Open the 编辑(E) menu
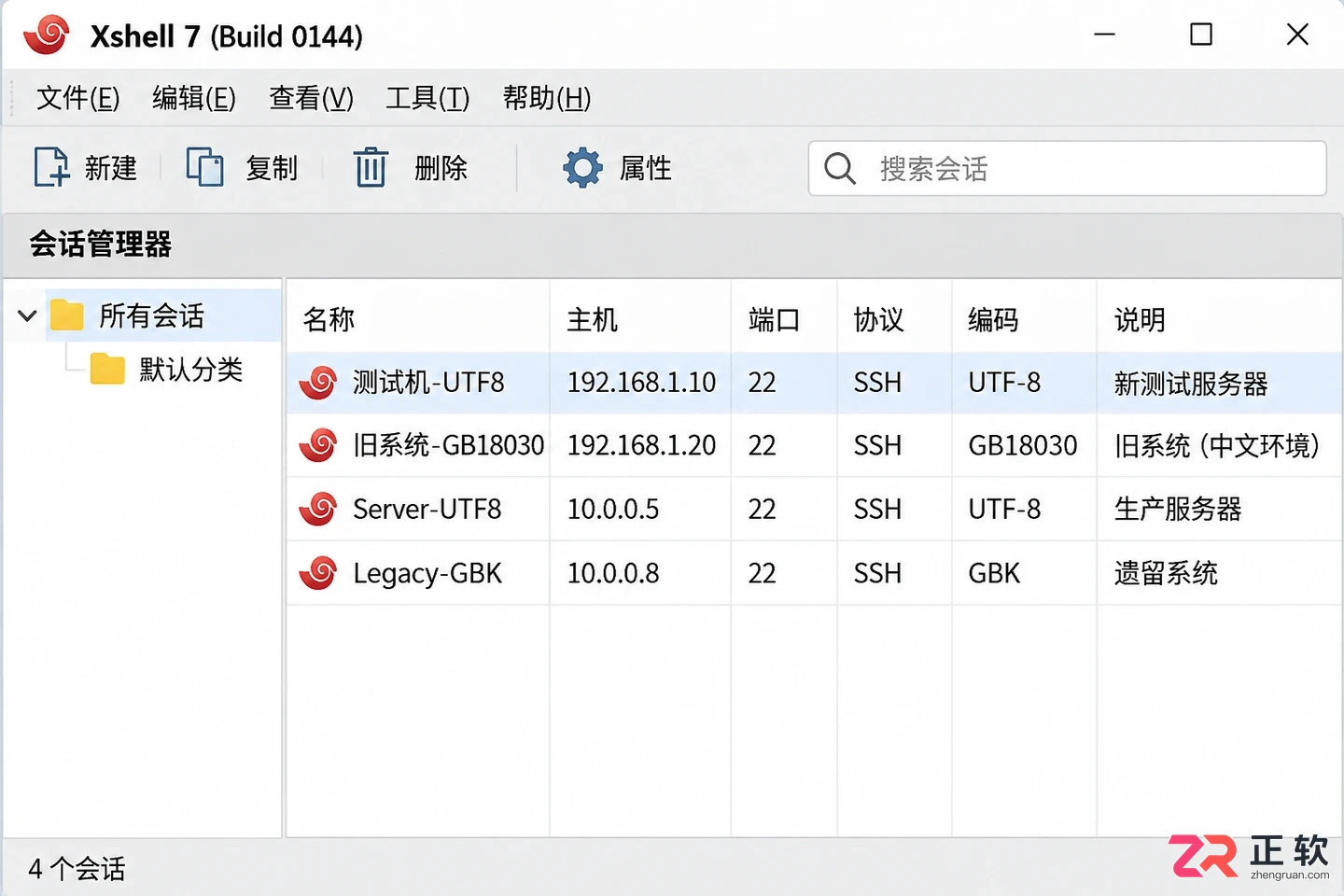 pos(194,97)
